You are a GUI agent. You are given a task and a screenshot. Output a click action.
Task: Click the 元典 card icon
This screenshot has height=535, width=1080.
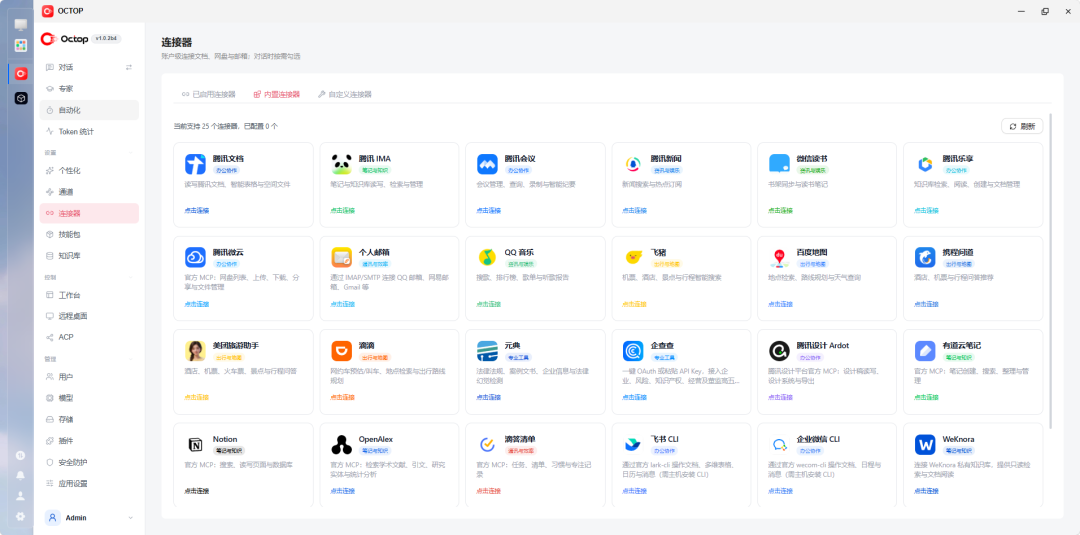488,351
